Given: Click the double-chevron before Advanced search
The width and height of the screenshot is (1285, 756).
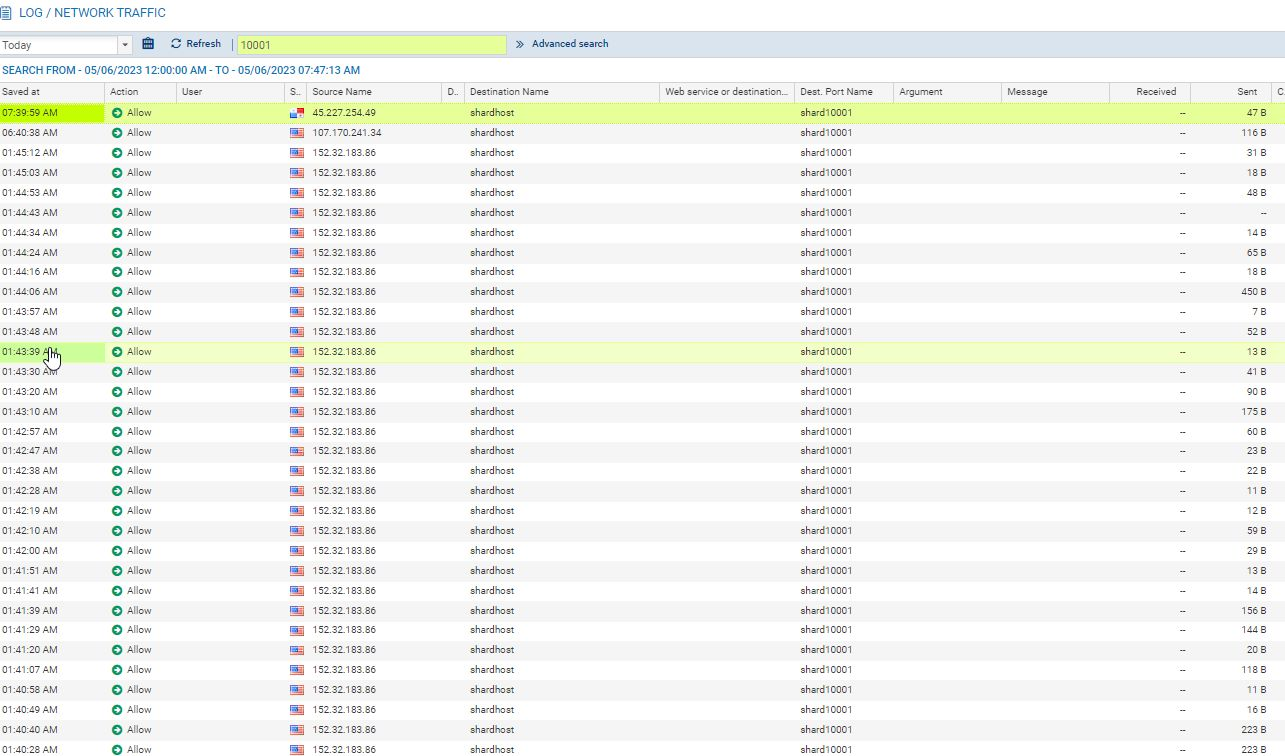Looking at the screenshot, I should (519, 43).
